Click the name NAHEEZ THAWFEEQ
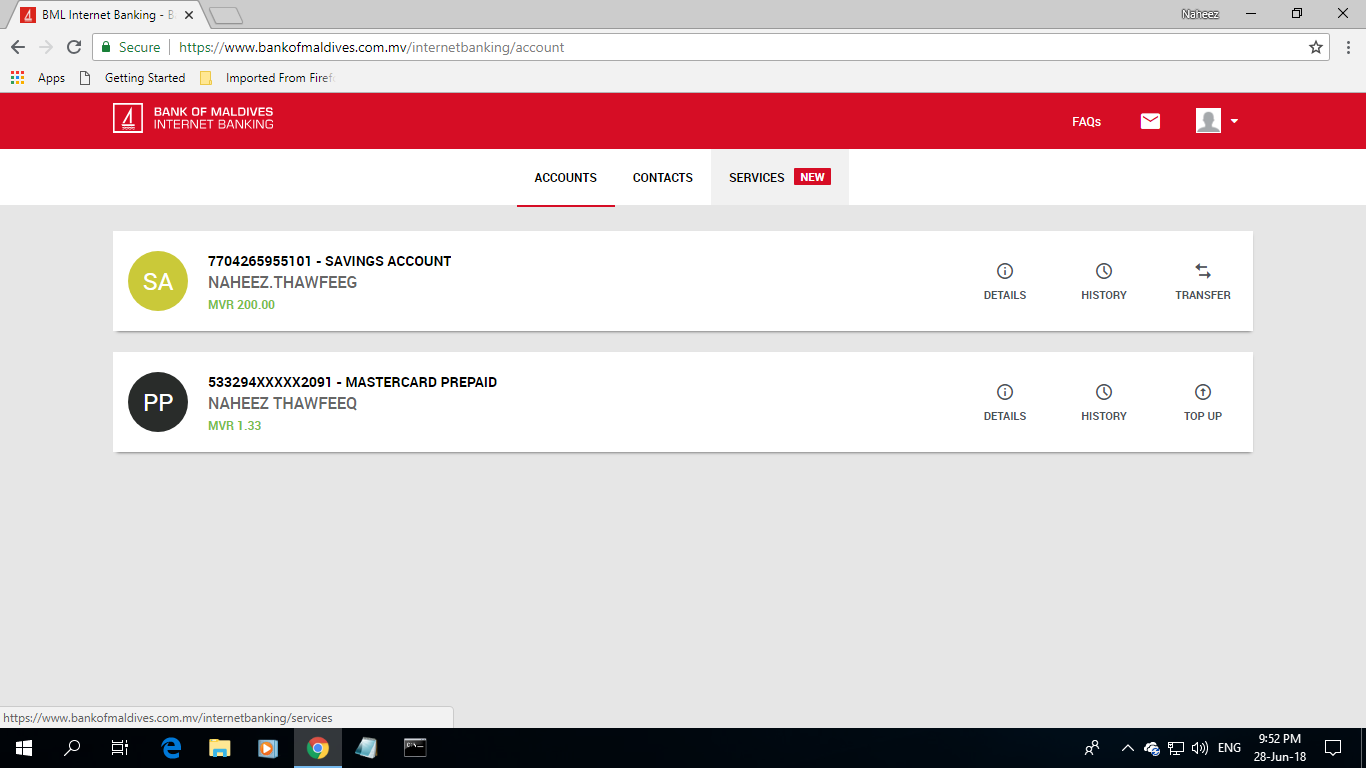 pos(282,404)
